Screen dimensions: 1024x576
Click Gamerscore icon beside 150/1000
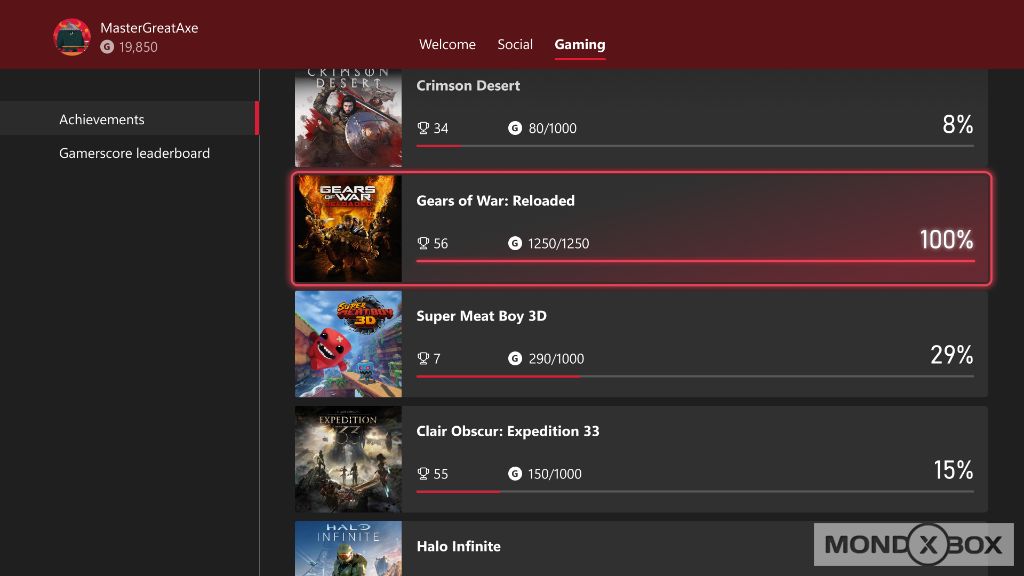pos(515,473)
